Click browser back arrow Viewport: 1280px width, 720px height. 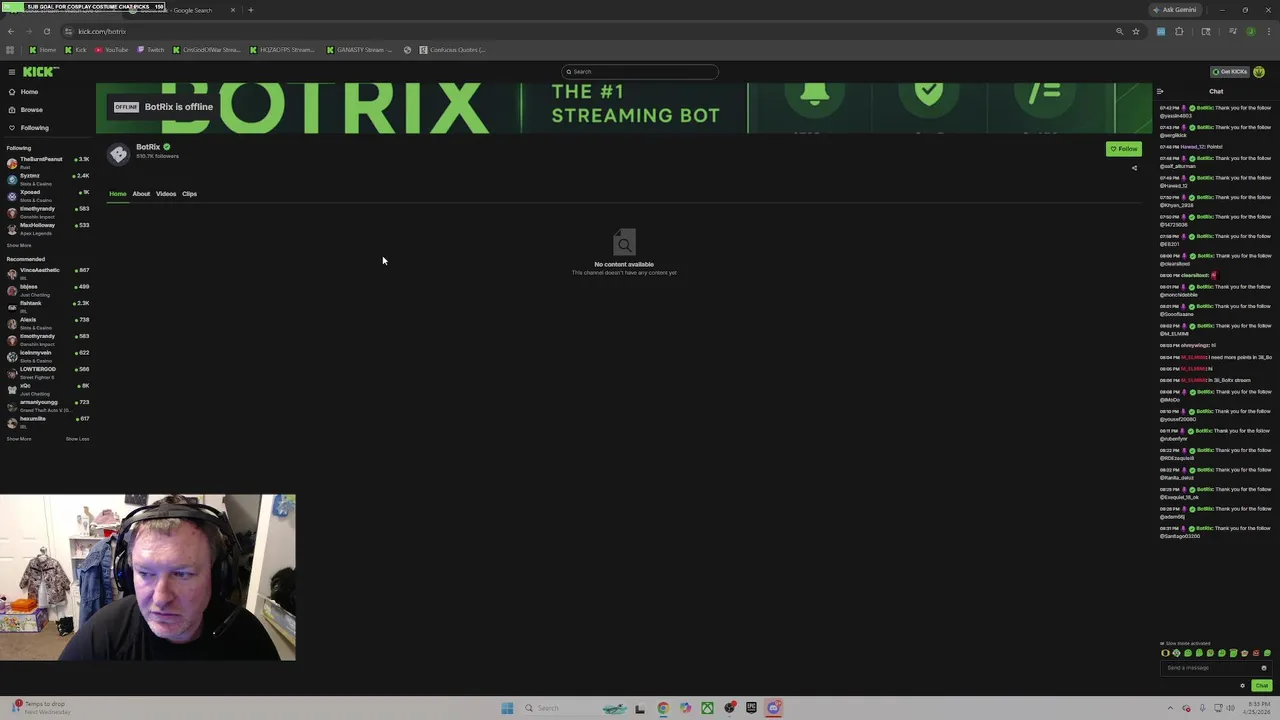[x=11, y=32]
